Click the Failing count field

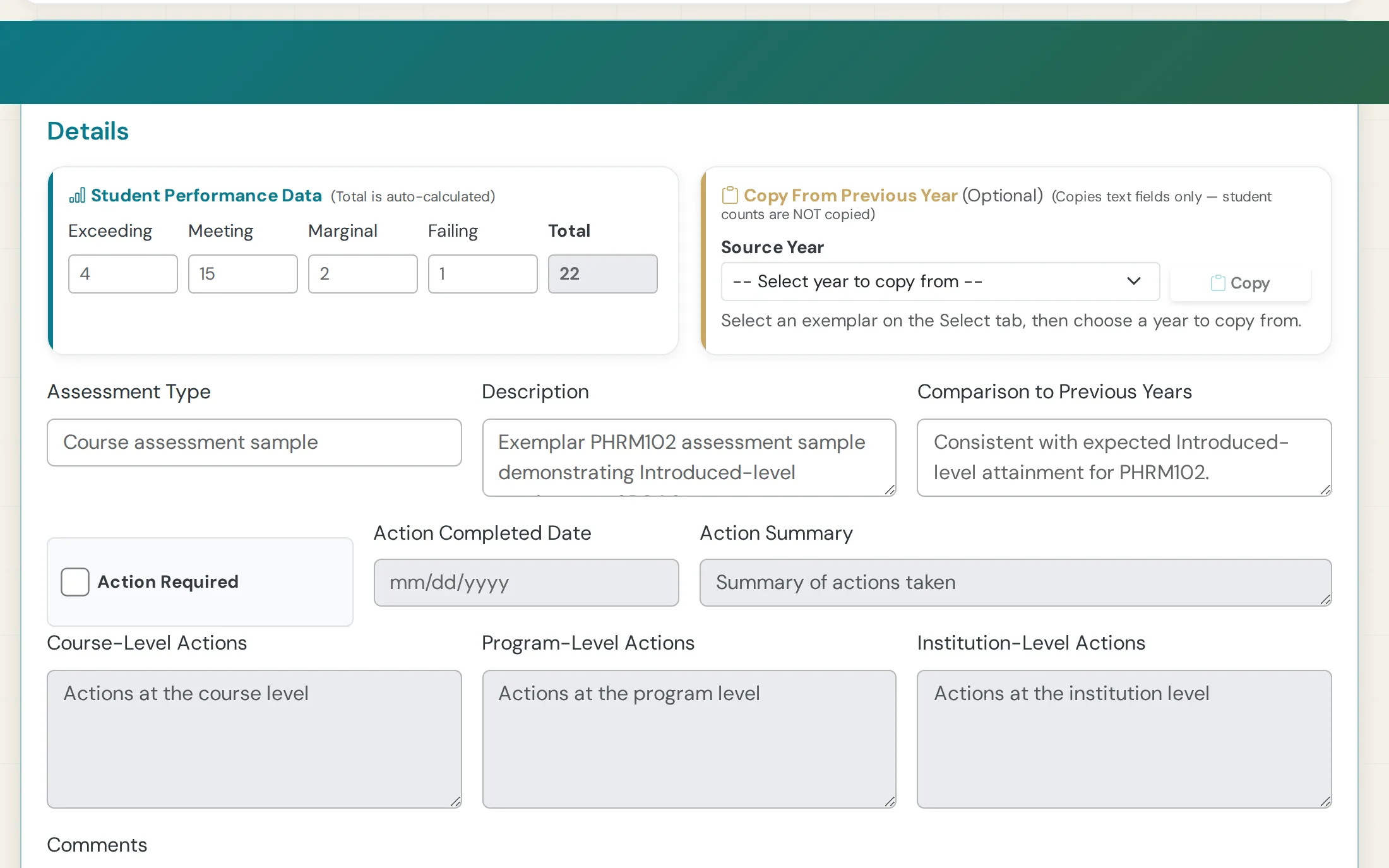pyautogui.click(x=483, y=274)
